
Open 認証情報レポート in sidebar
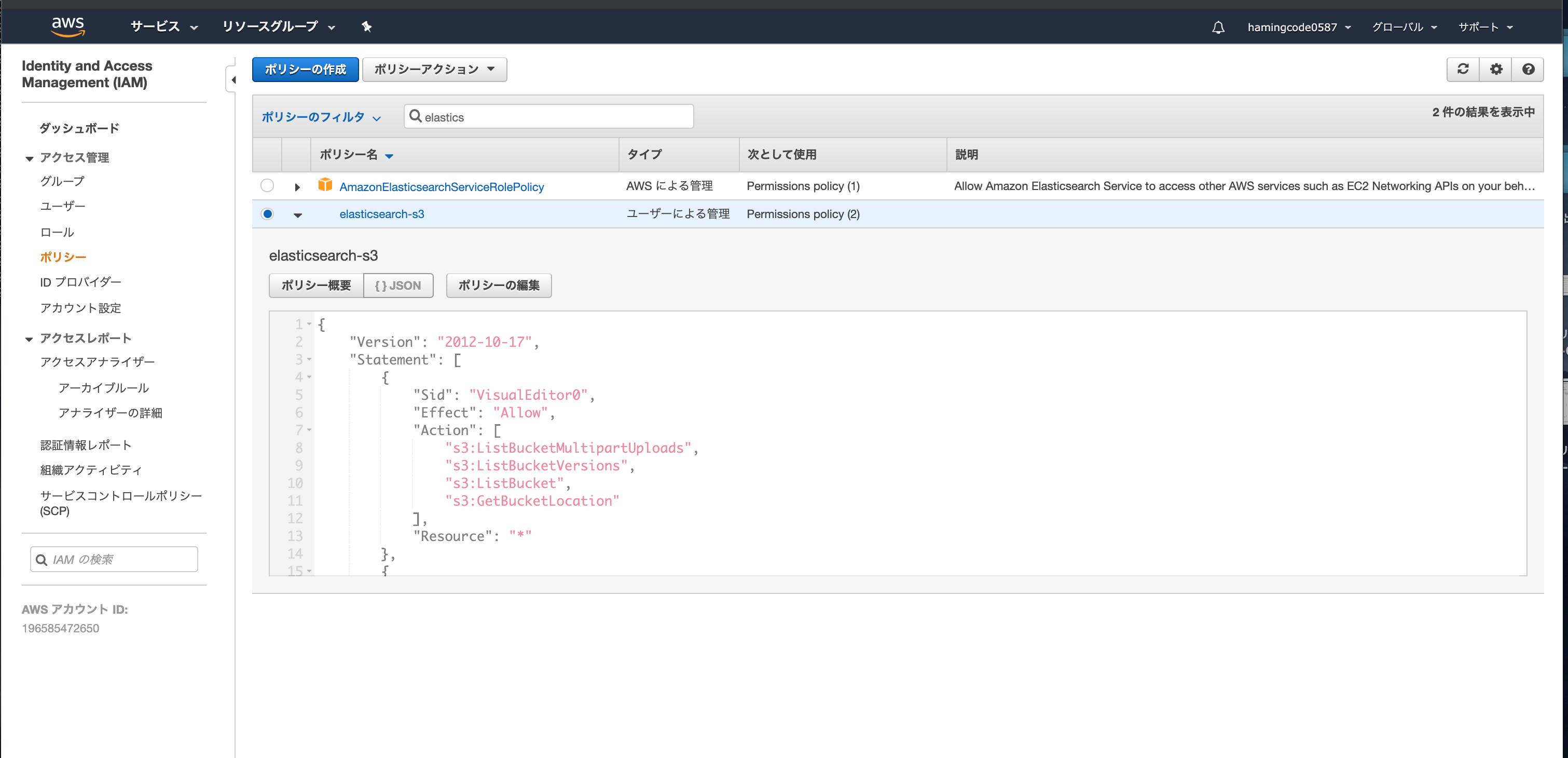(86, 445)
